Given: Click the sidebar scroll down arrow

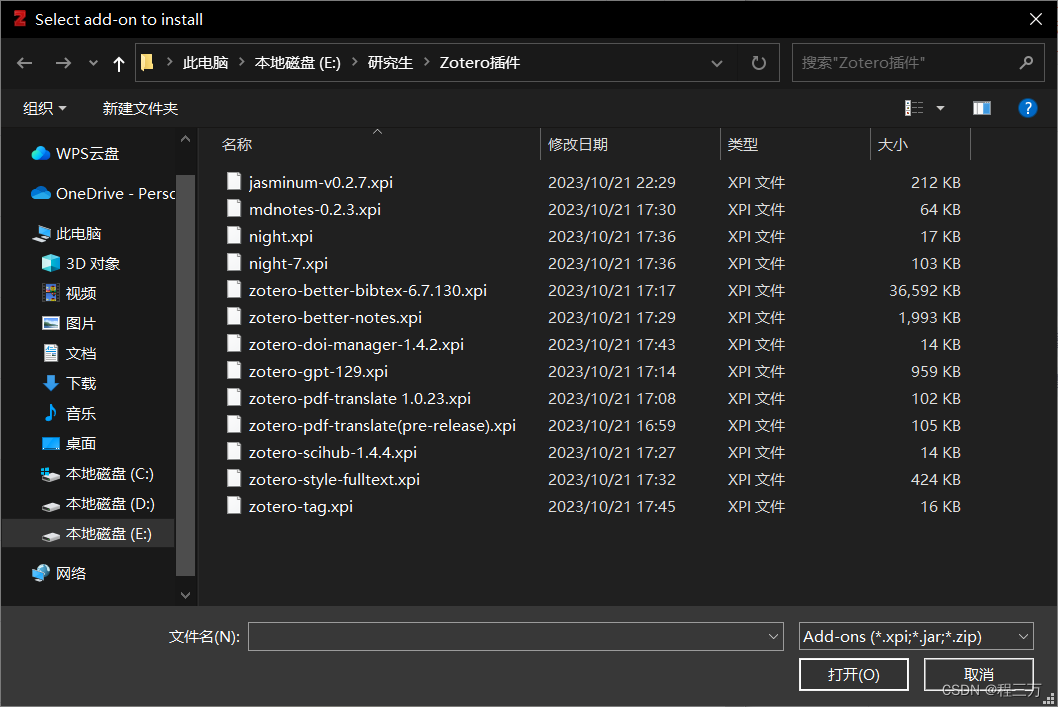Looking at the screenshot, I should [x=186, y=595].
